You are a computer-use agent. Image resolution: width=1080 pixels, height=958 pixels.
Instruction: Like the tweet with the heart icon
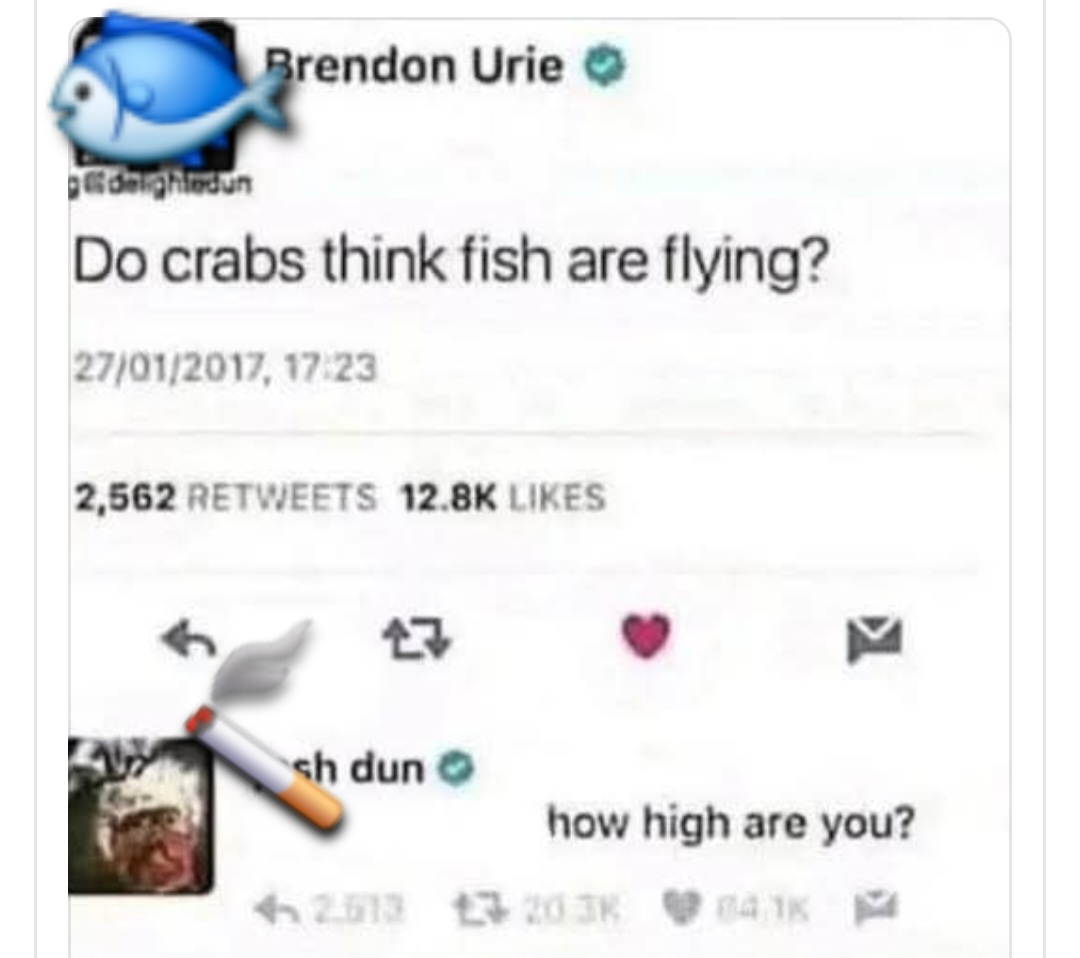[645, 636]
